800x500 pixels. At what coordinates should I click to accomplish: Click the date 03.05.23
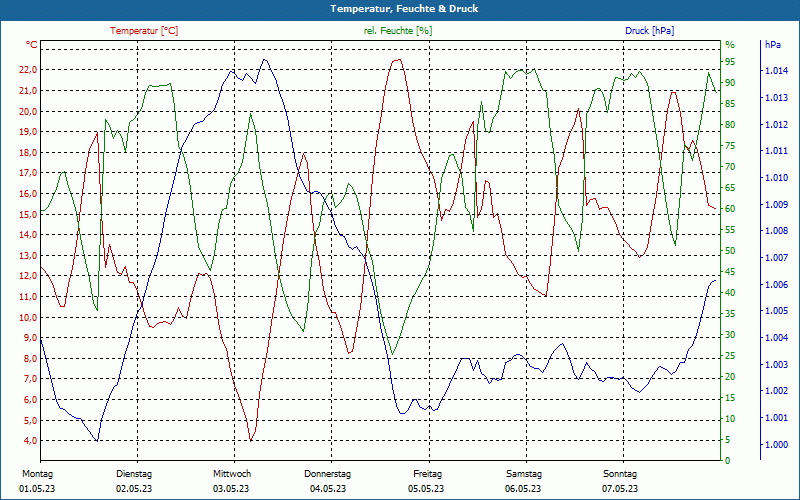point(231,489)
